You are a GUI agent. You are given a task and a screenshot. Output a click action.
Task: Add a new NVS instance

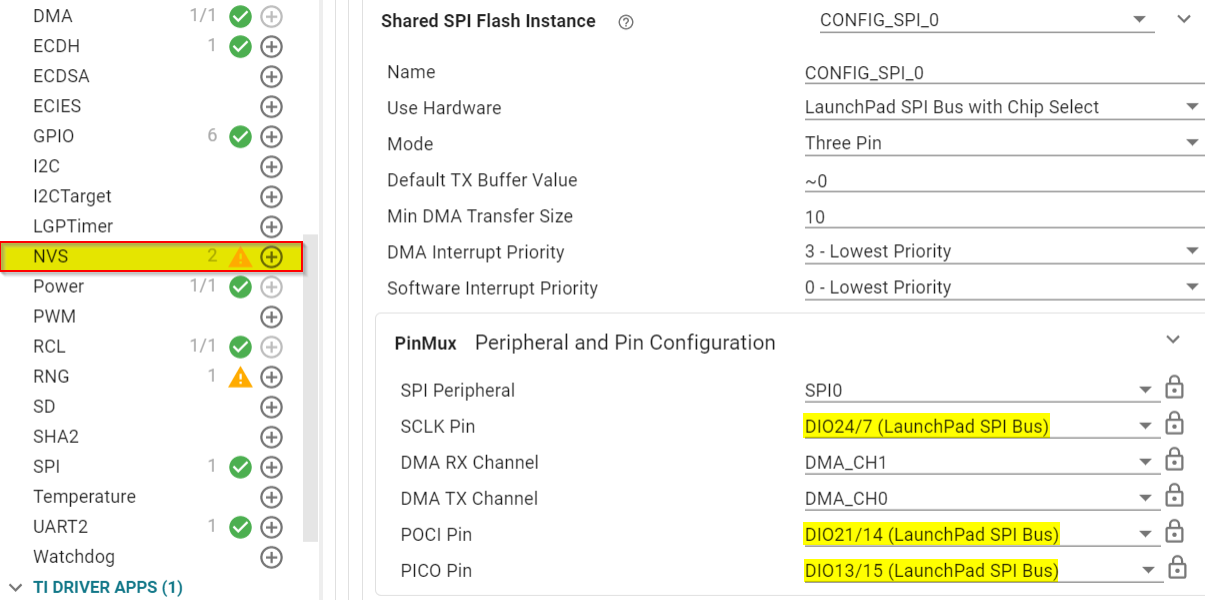click(271, 257)
